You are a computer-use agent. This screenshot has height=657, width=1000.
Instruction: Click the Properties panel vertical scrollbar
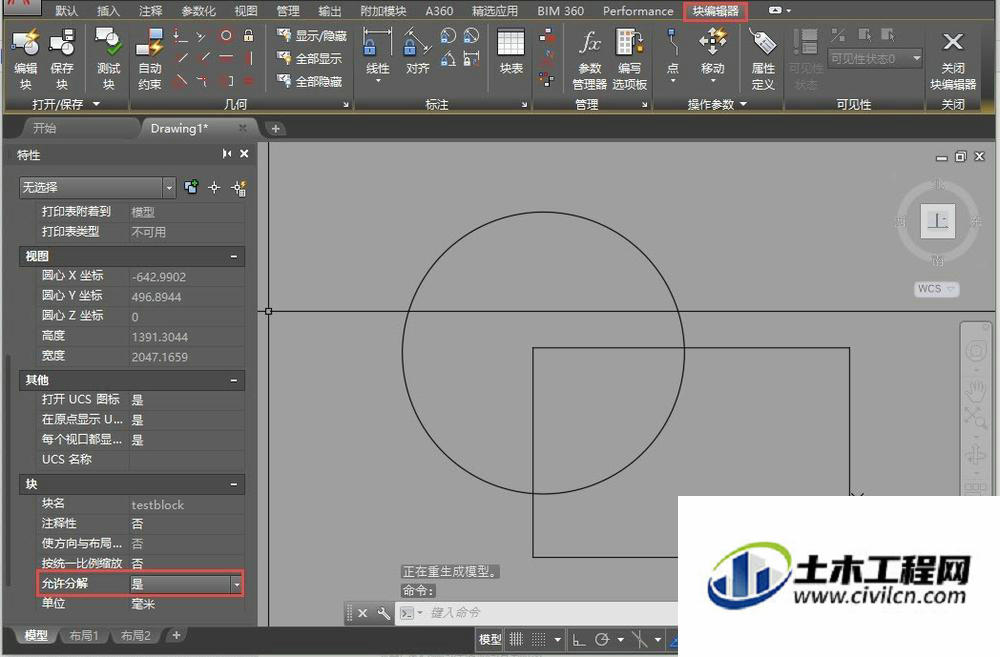pos(8,469)
